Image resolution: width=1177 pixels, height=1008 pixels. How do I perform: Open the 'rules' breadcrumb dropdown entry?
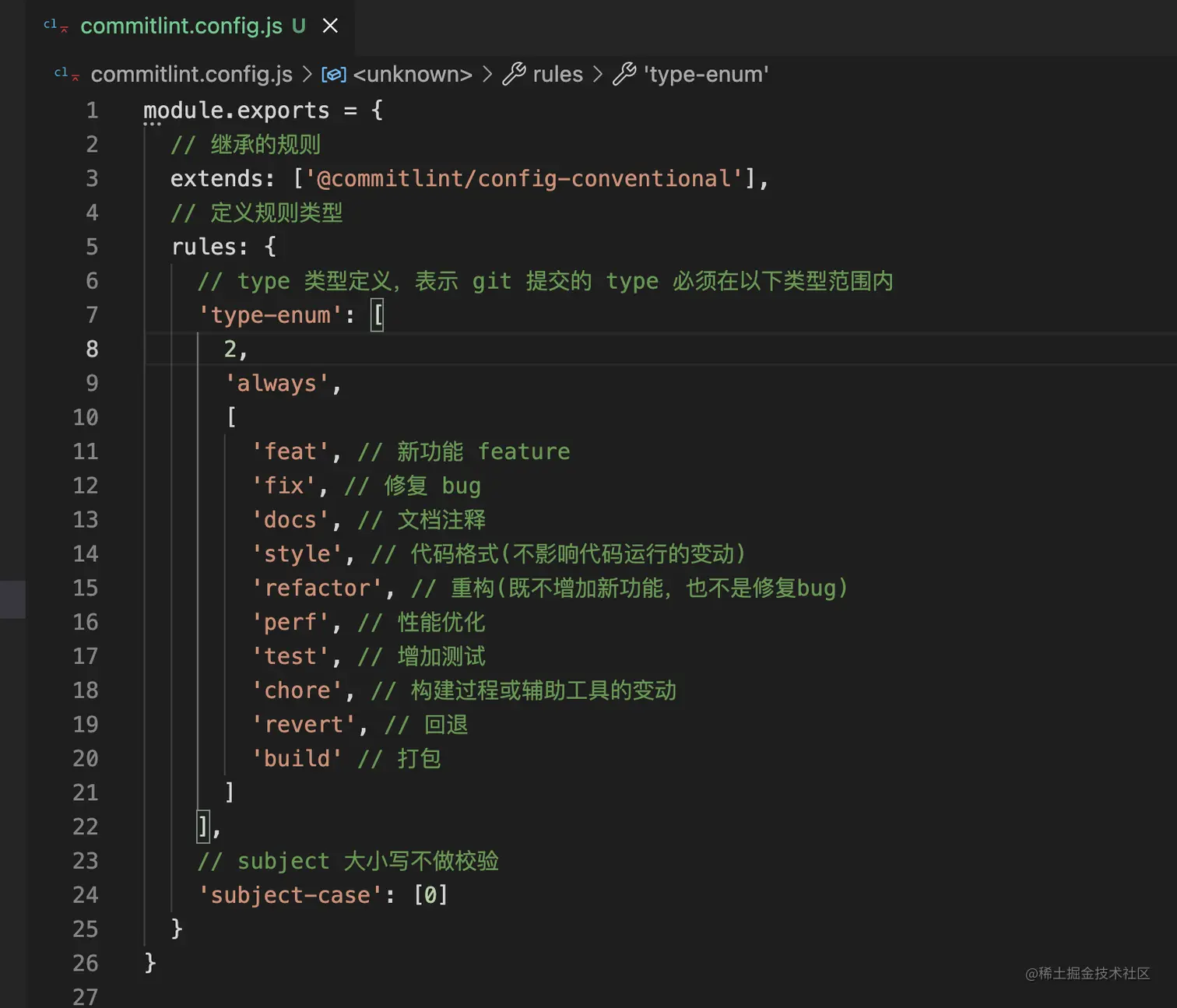[557, 74]
